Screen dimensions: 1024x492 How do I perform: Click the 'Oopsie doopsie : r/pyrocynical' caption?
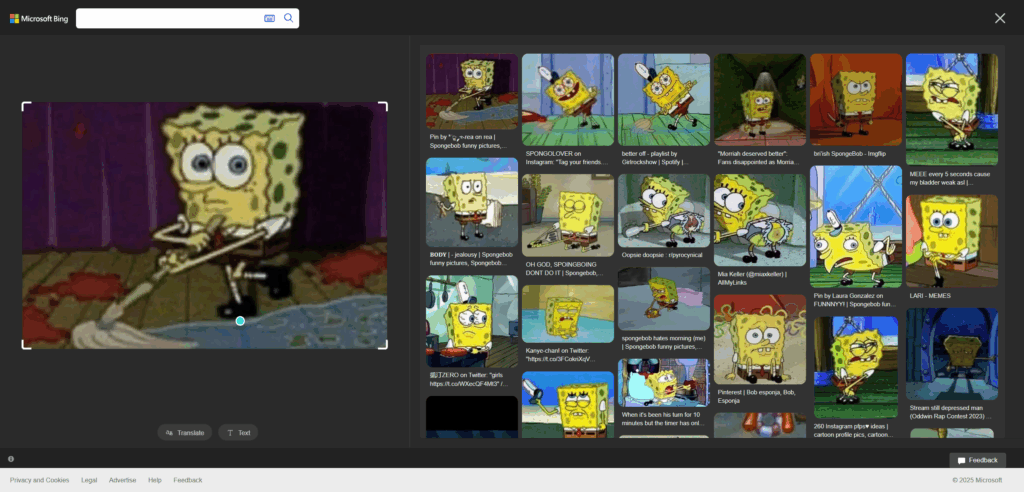662,255
